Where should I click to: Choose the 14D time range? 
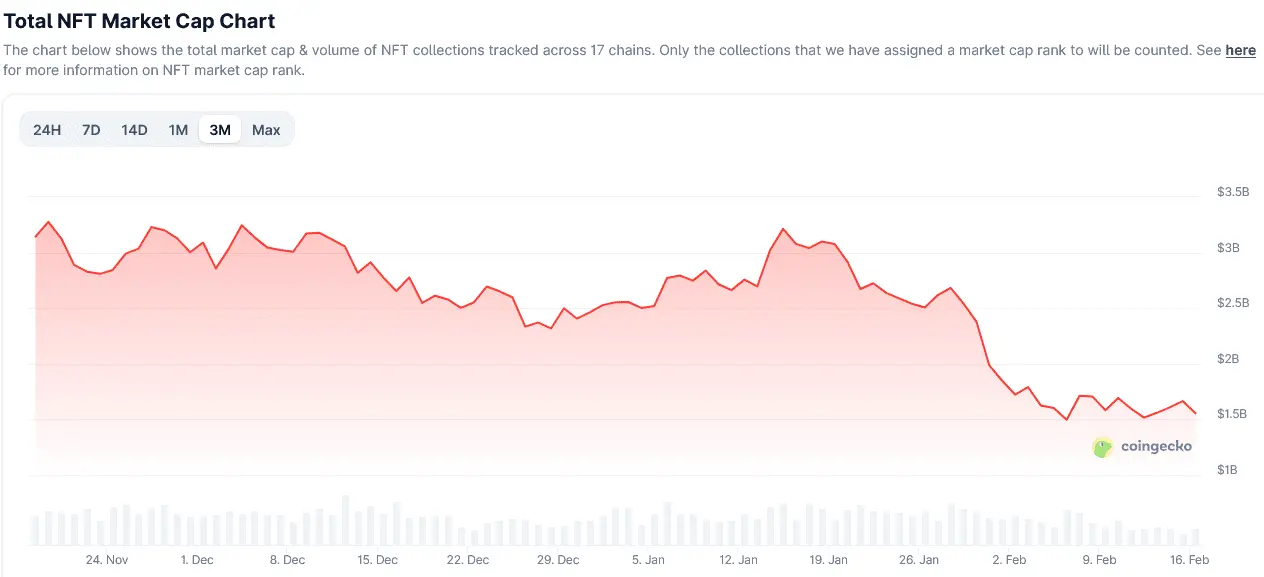coord(134,130)
